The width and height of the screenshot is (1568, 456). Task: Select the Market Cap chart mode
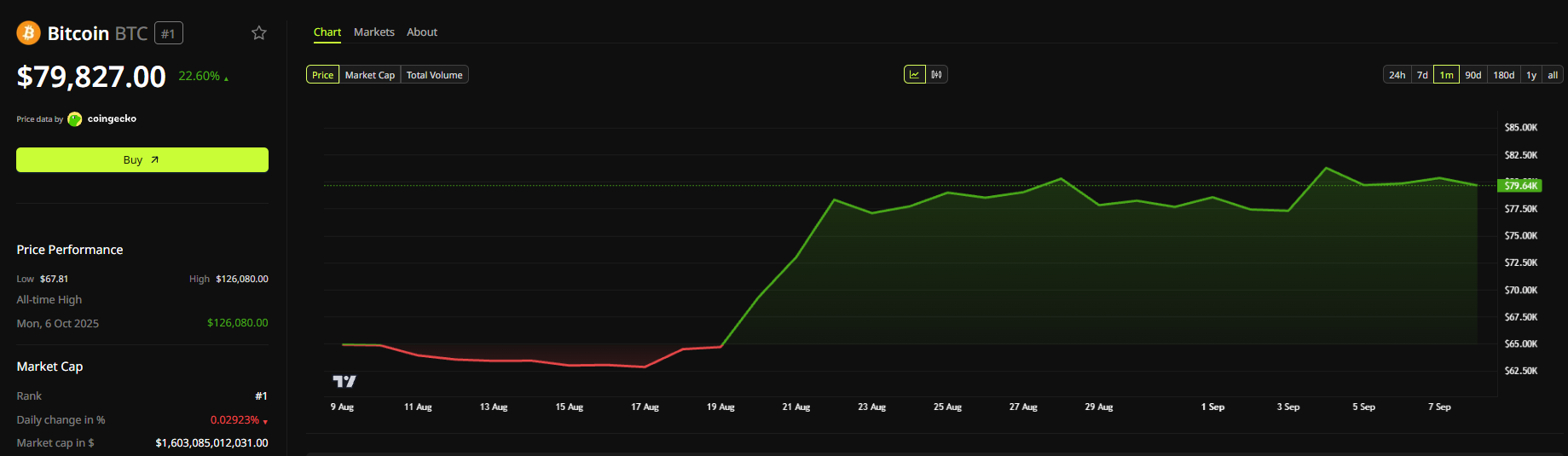[370, 75]
